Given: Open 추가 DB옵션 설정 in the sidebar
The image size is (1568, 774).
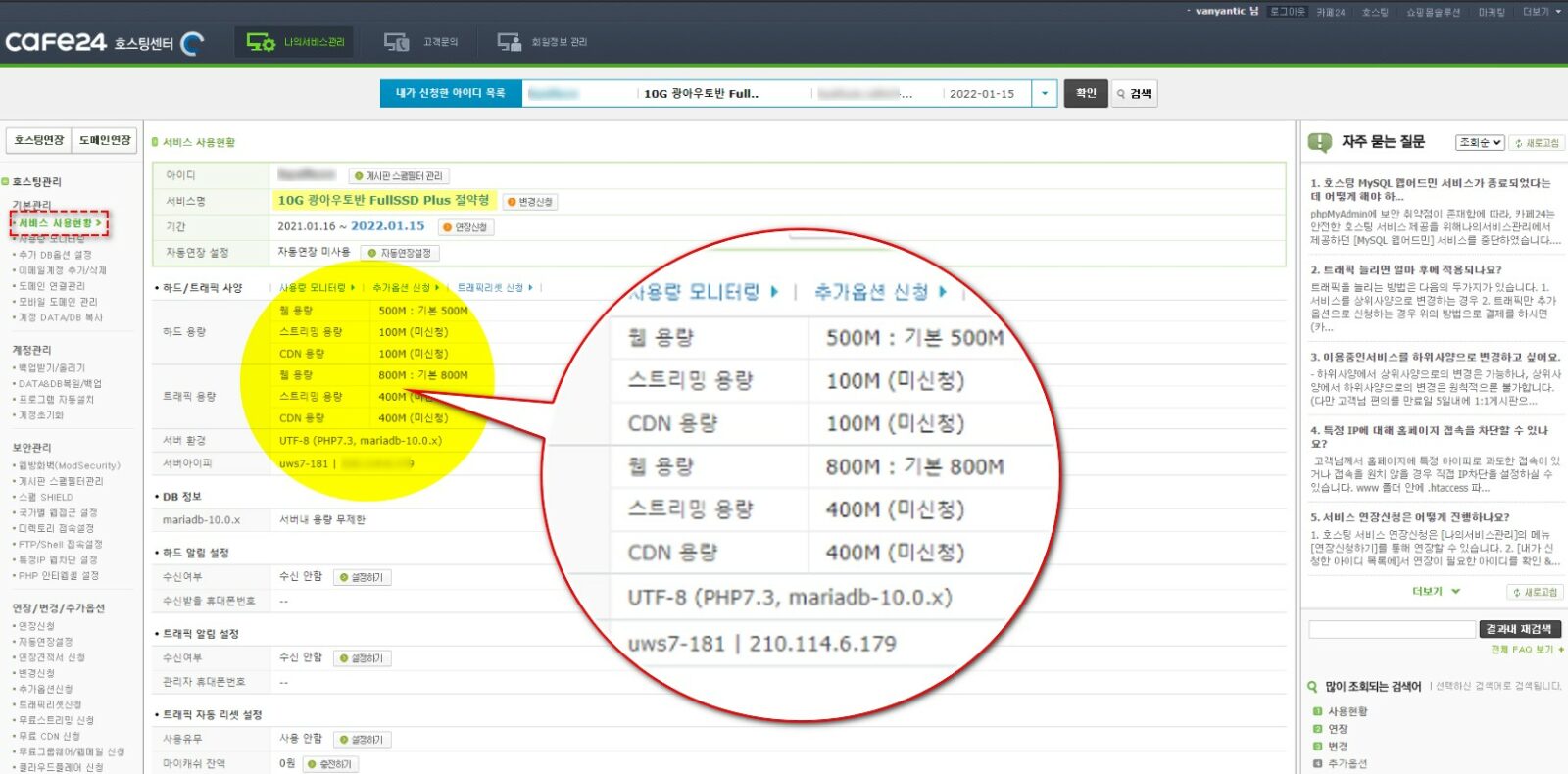Looking at the screenshot, I should click(x=55, y=255).
